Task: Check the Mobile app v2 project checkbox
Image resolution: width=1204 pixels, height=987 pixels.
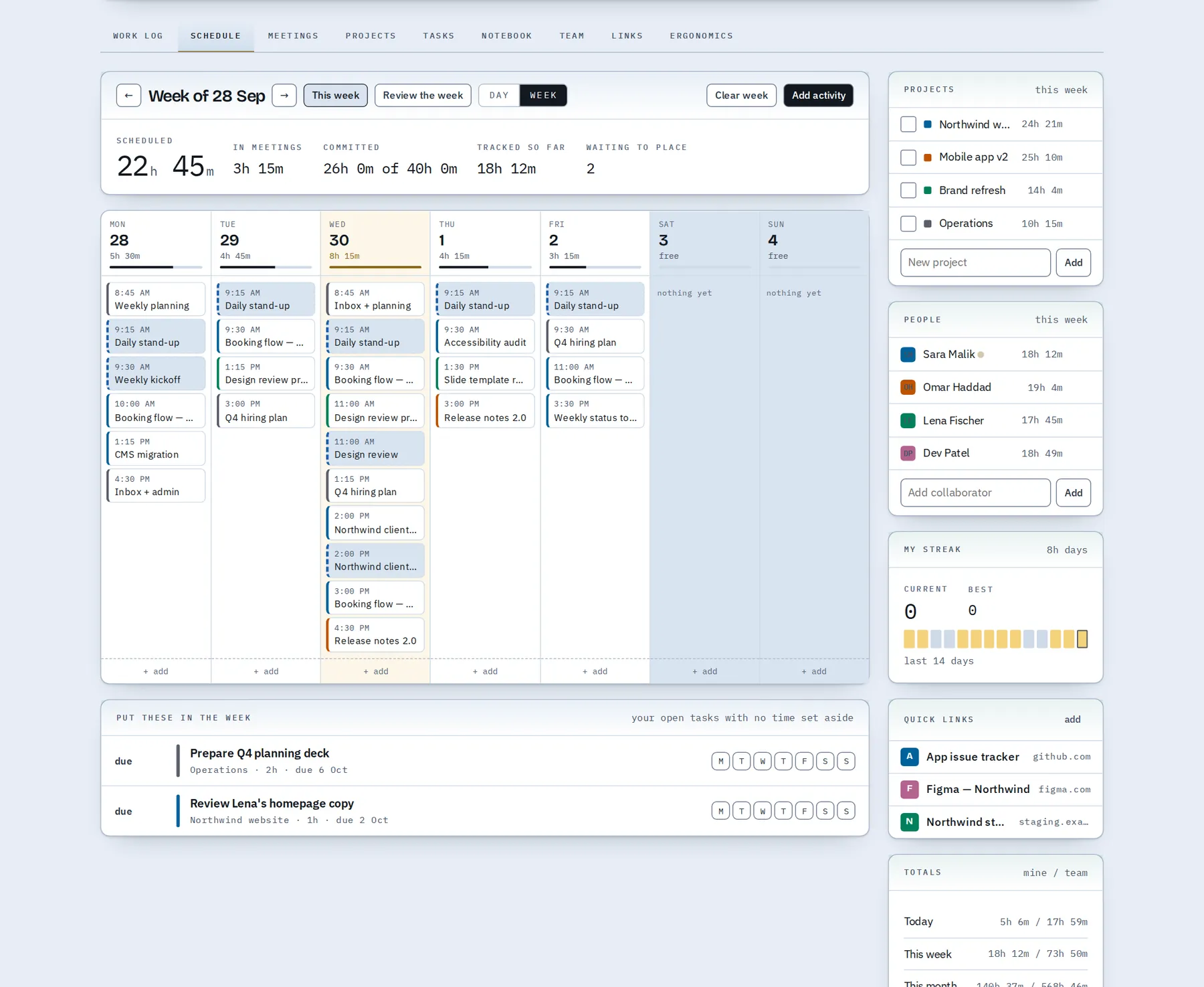Action: pos(908,157)
